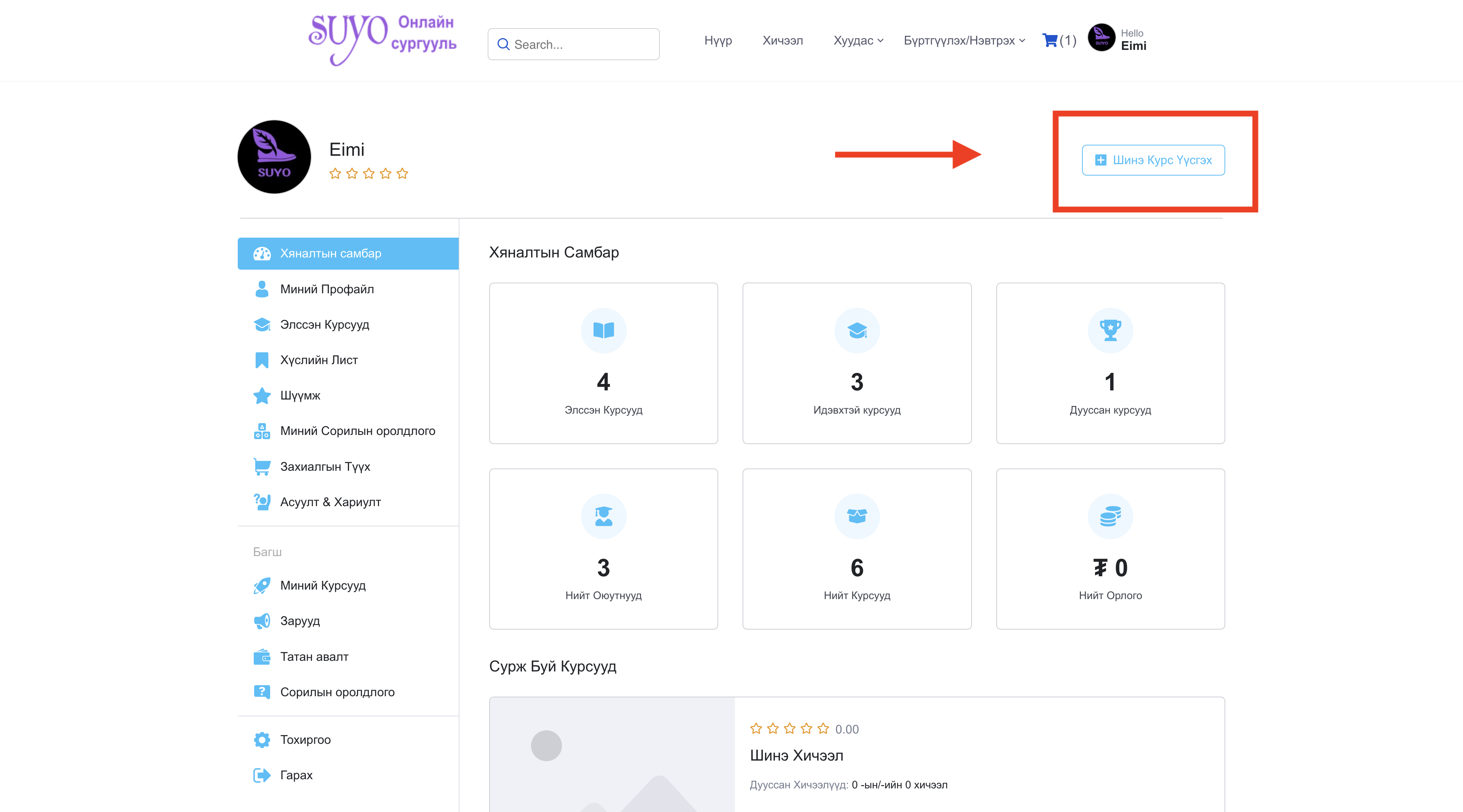1463x812 pixels.
Task: Open the Нүүр menu item
Action: click(x=718, y=40)
